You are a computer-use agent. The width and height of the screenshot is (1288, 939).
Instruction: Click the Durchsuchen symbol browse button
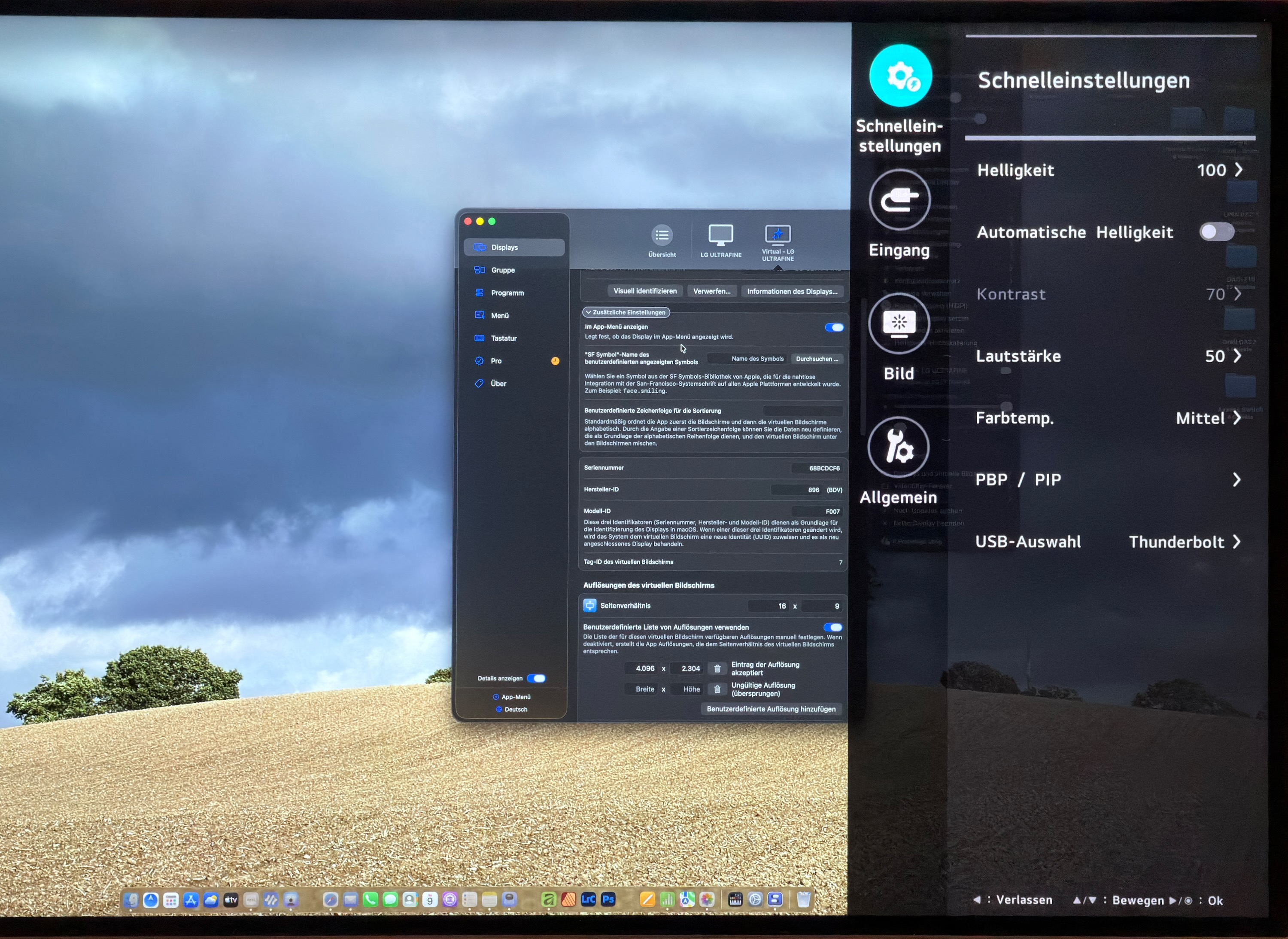[x=817, y=359]
